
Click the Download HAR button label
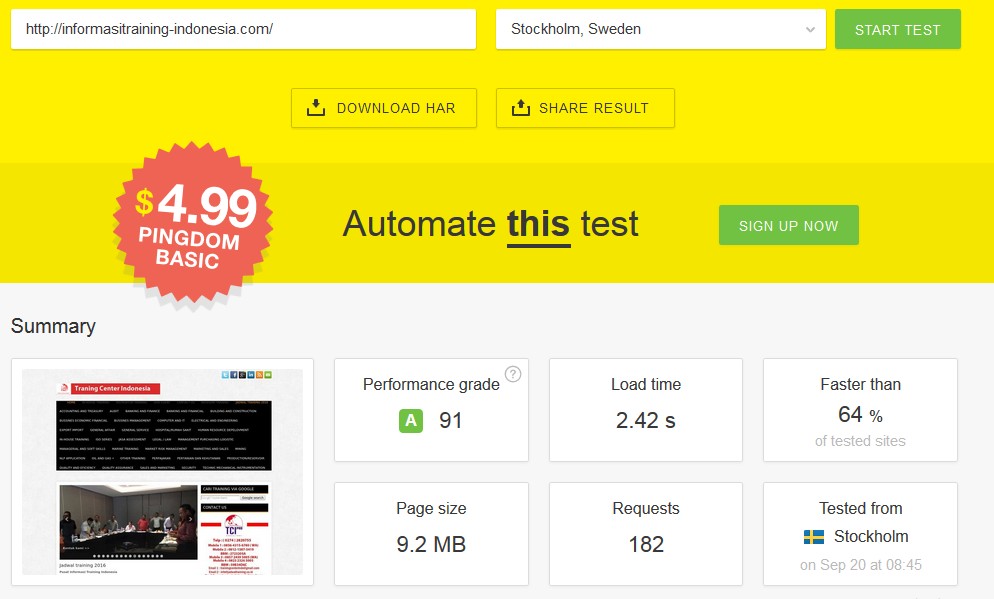(396, 108)
